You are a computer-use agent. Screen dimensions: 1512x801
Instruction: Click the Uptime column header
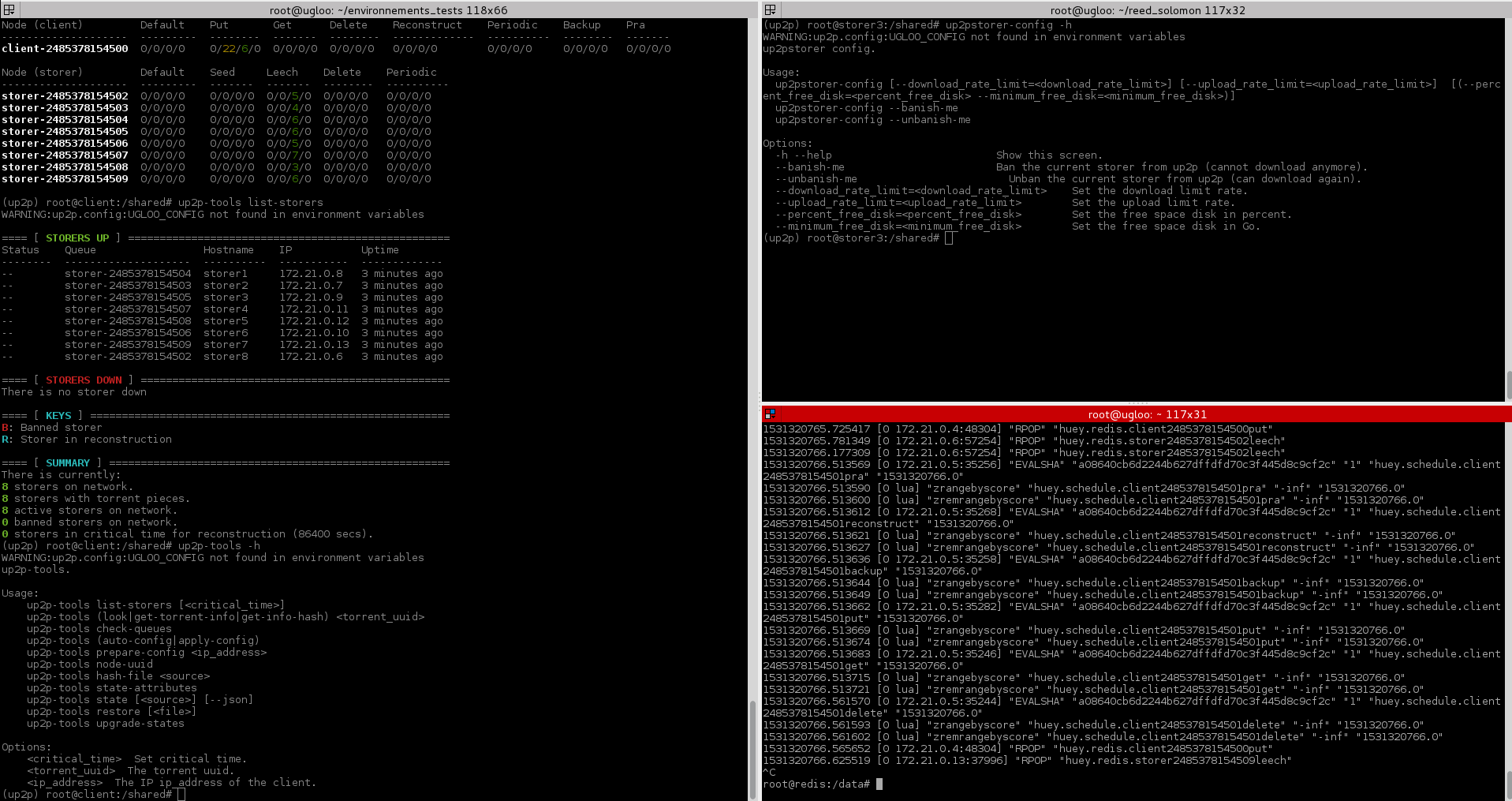[x=380, y=250]
